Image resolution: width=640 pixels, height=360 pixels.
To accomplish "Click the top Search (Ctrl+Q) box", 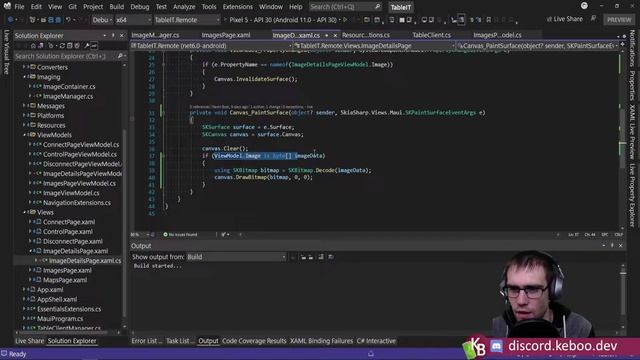I will [x=345, y=7].
